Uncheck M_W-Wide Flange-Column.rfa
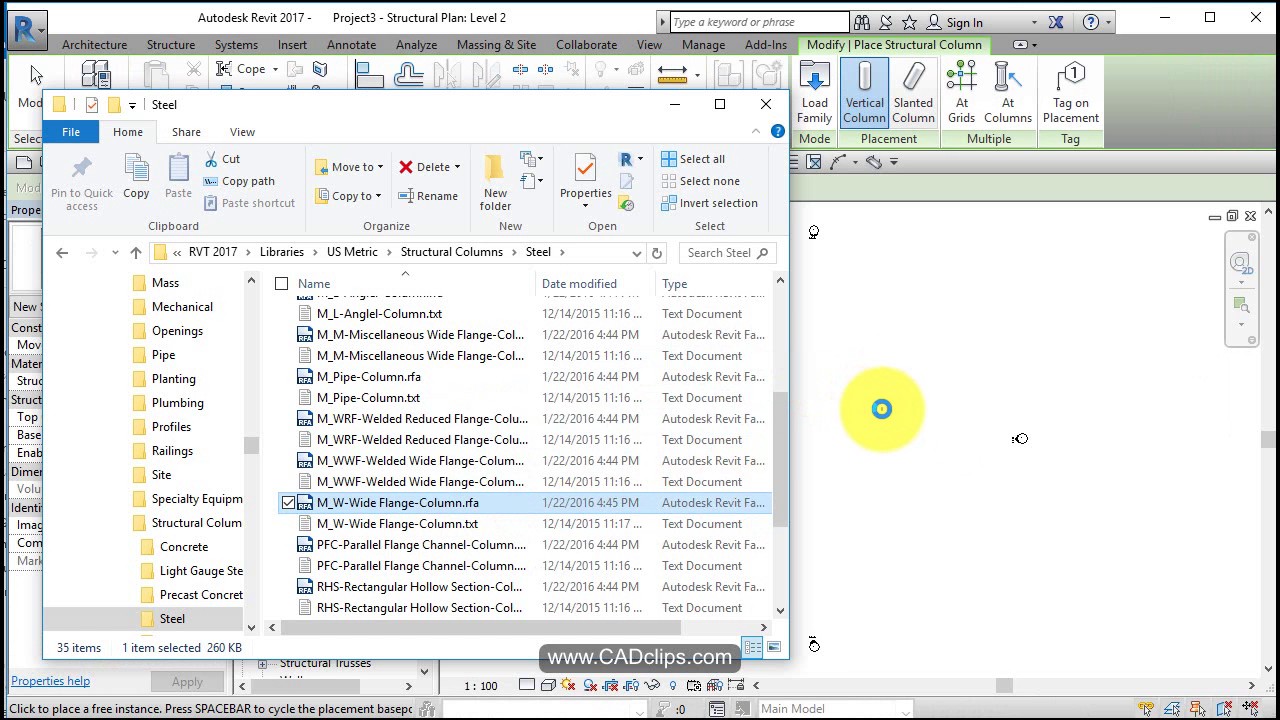1280x720 pixels. click(289, 502)
